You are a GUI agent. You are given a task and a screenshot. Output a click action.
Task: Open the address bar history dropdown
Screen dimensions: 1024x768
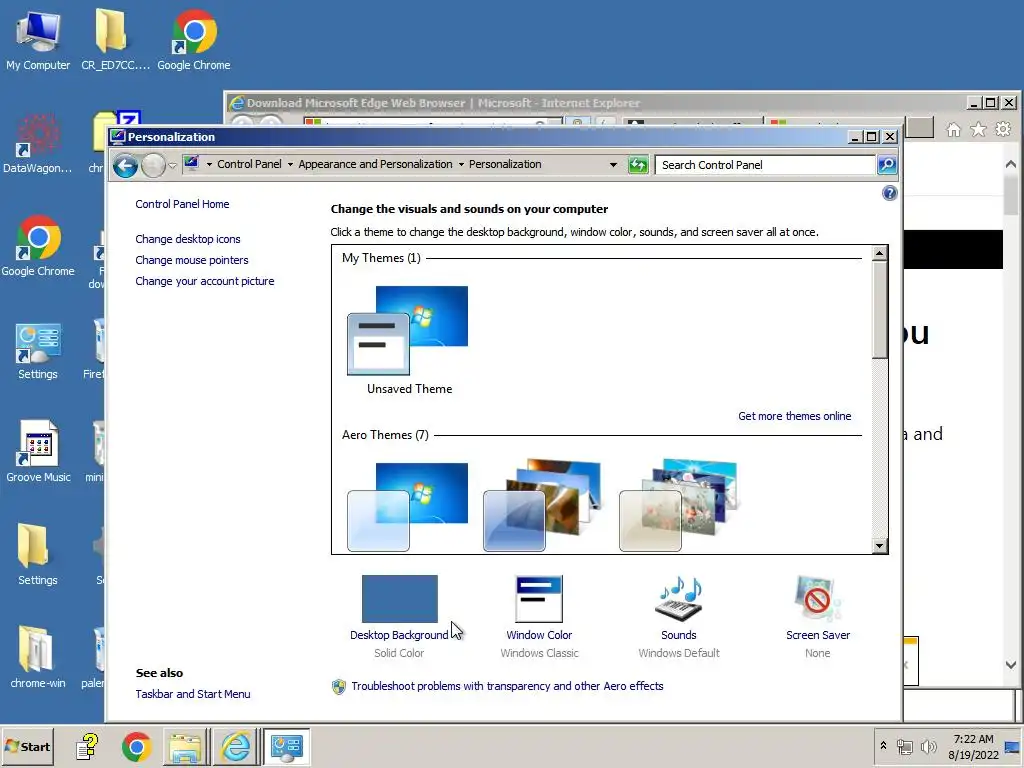[x=613, y=165]
